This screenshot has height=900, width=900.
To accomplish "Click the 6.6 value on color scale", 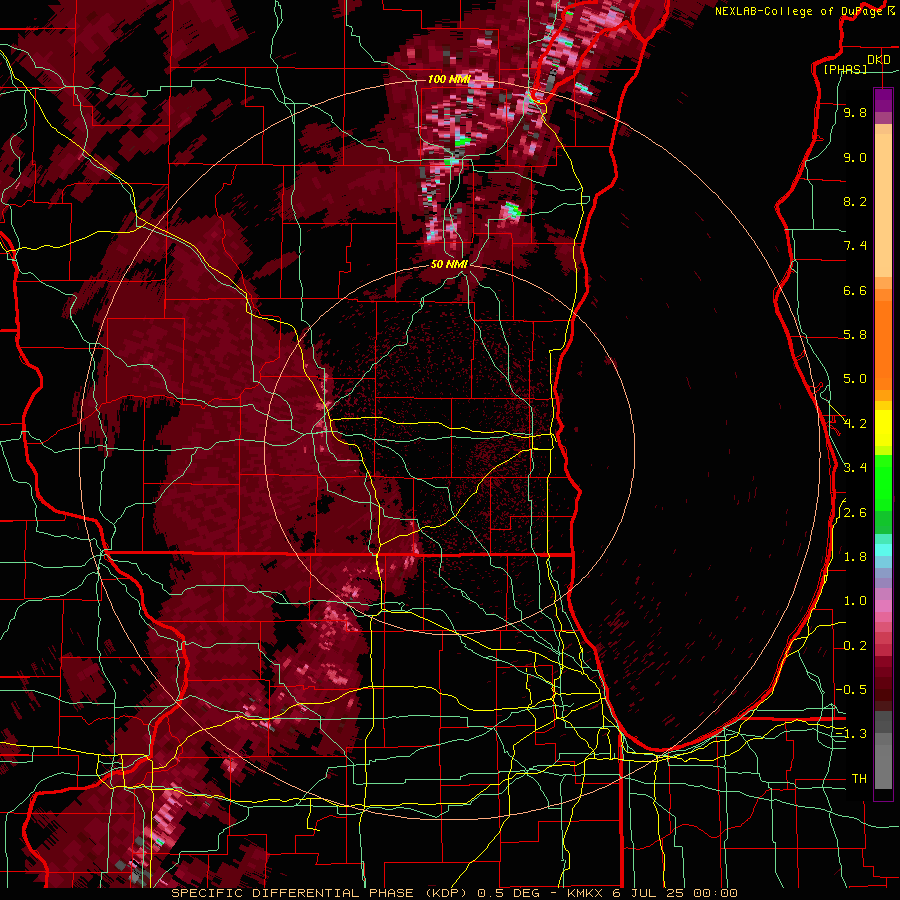I will [855, 290].
